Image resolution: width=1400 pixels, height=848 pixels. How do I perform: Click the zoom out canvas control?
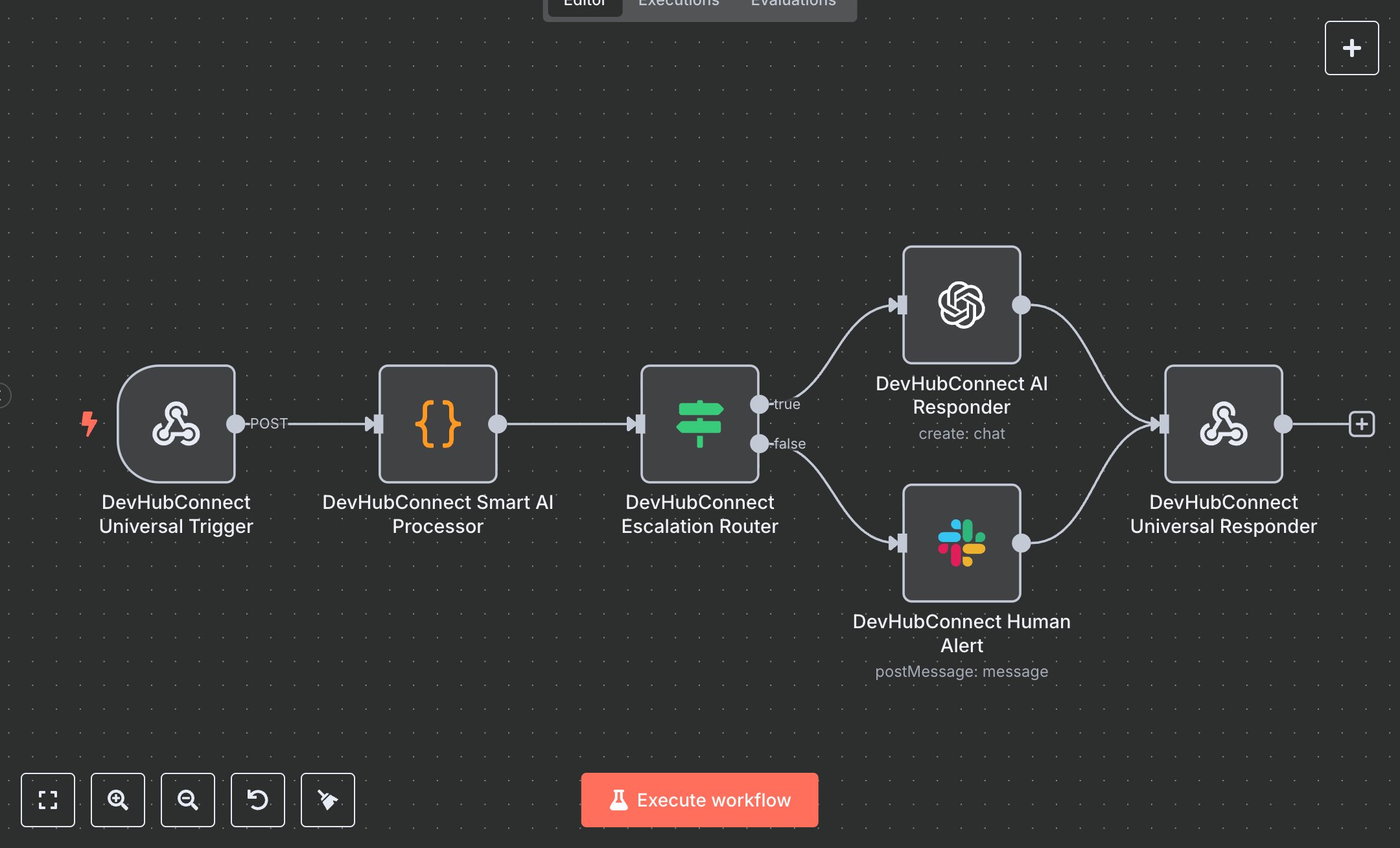pyautogui.click(x=188, y=800)
